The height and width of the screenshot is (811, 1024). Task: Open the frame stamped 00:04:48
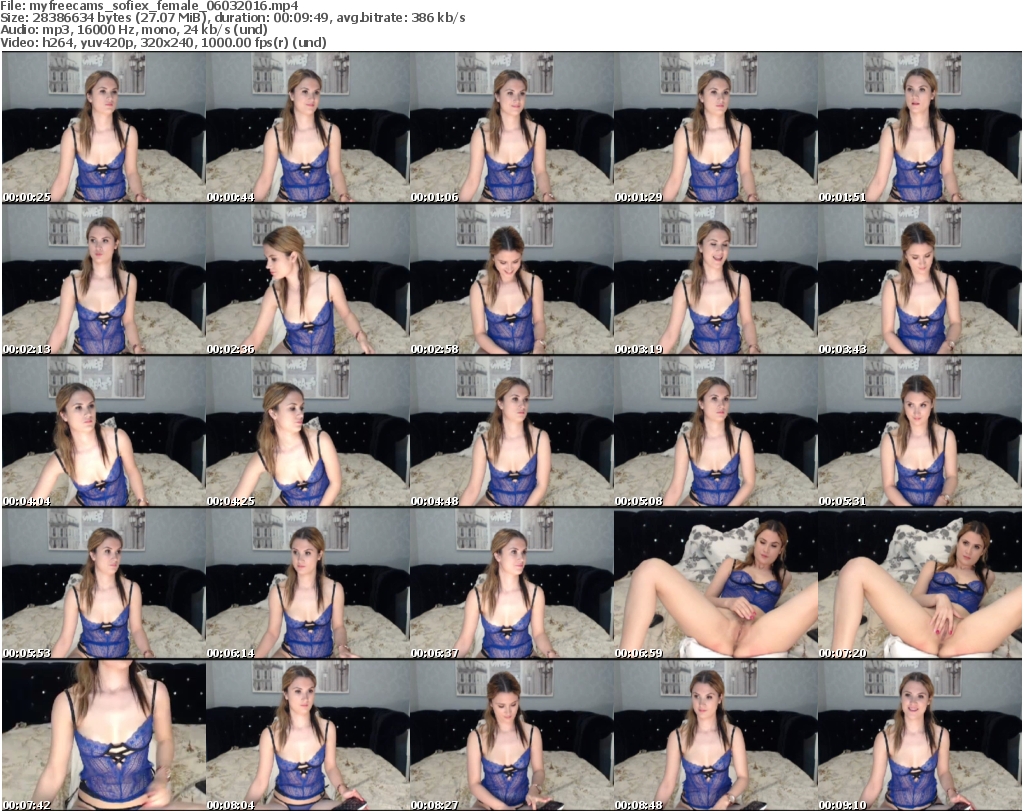coord(511,432)
